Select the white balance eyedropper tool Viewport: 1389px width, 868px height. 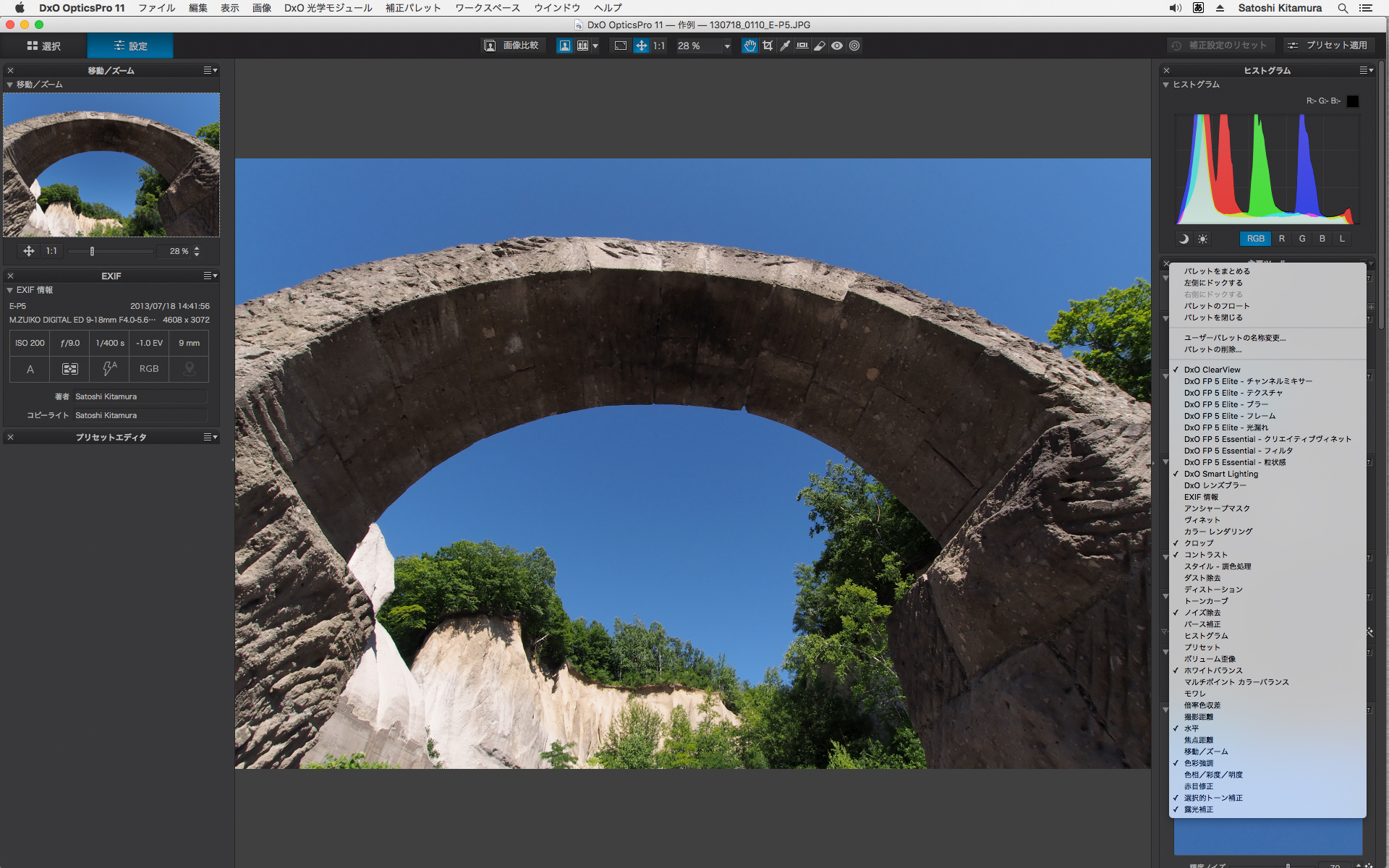point(785,46)
